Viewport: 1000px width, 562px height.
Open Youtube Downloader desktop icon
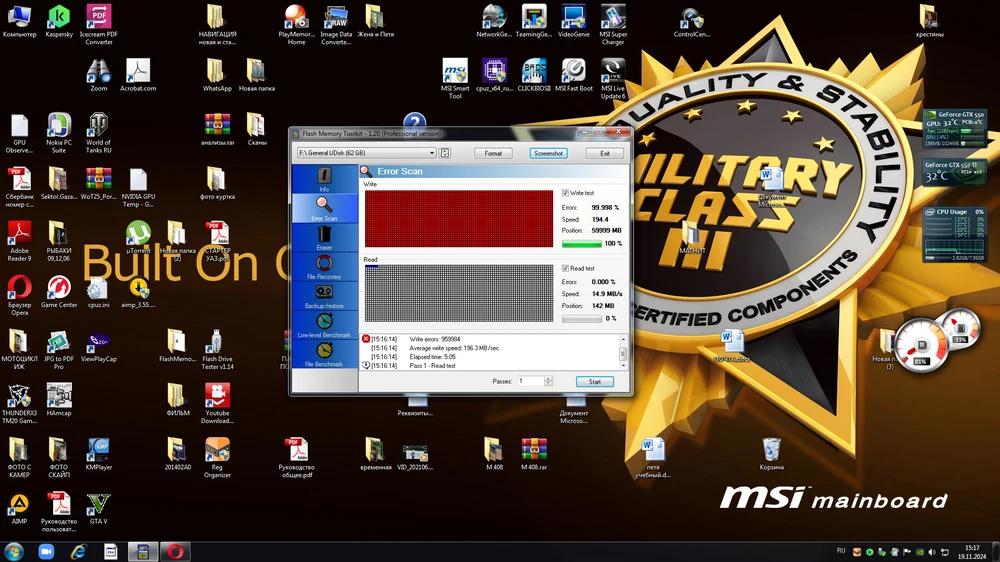click(217, 403)
